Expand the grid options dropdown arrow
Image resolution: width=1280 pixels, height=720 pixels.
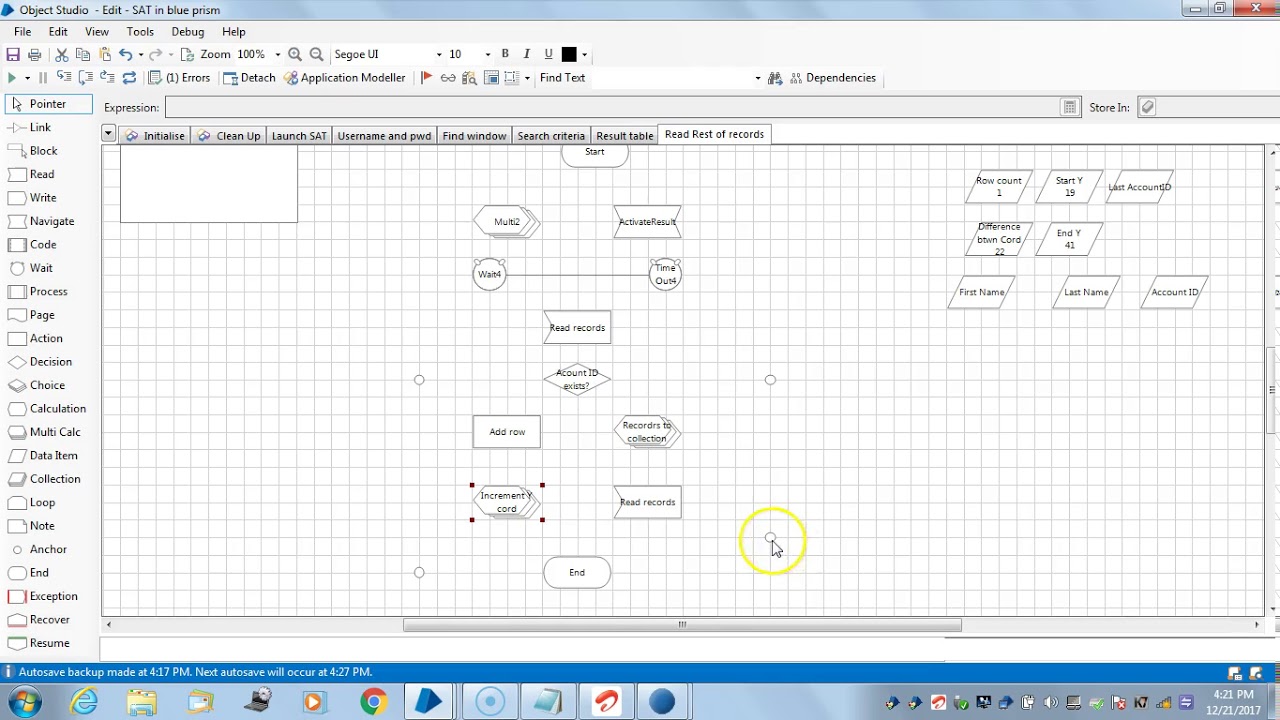(x=527, y=78)
